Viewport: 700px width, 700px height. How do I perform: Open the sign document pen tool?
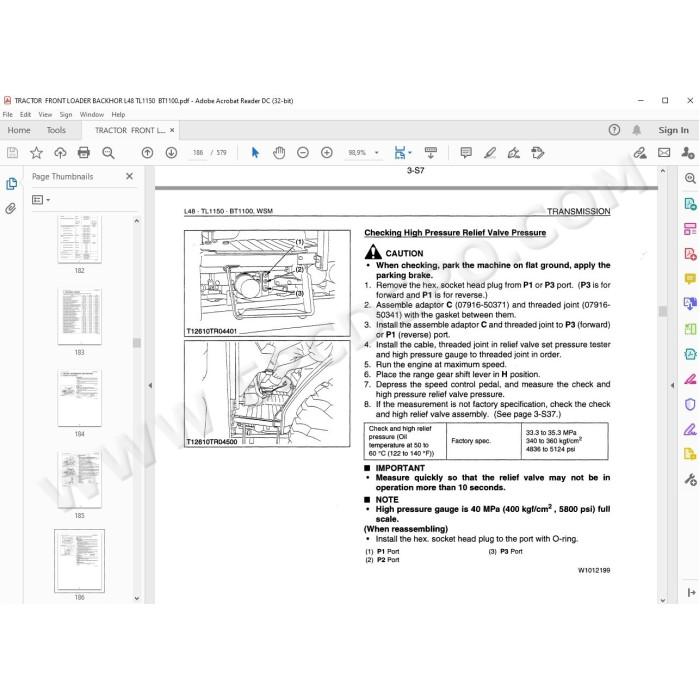click(513, 153)
